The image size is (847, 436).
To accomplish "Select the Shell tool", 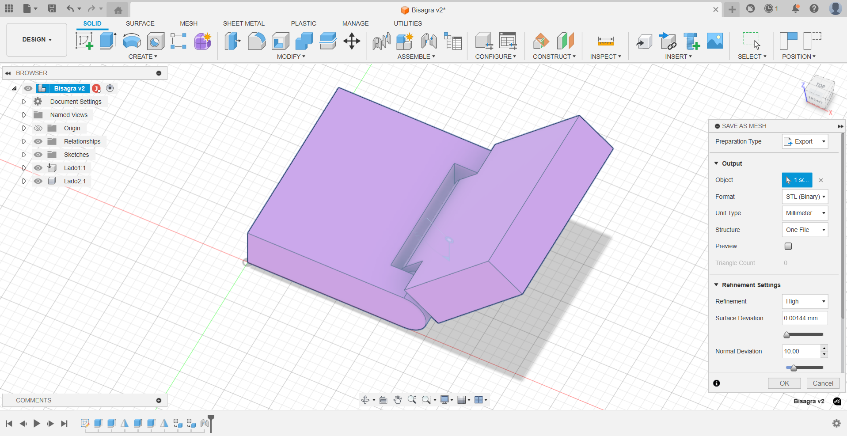I will [x=280, y=41].
